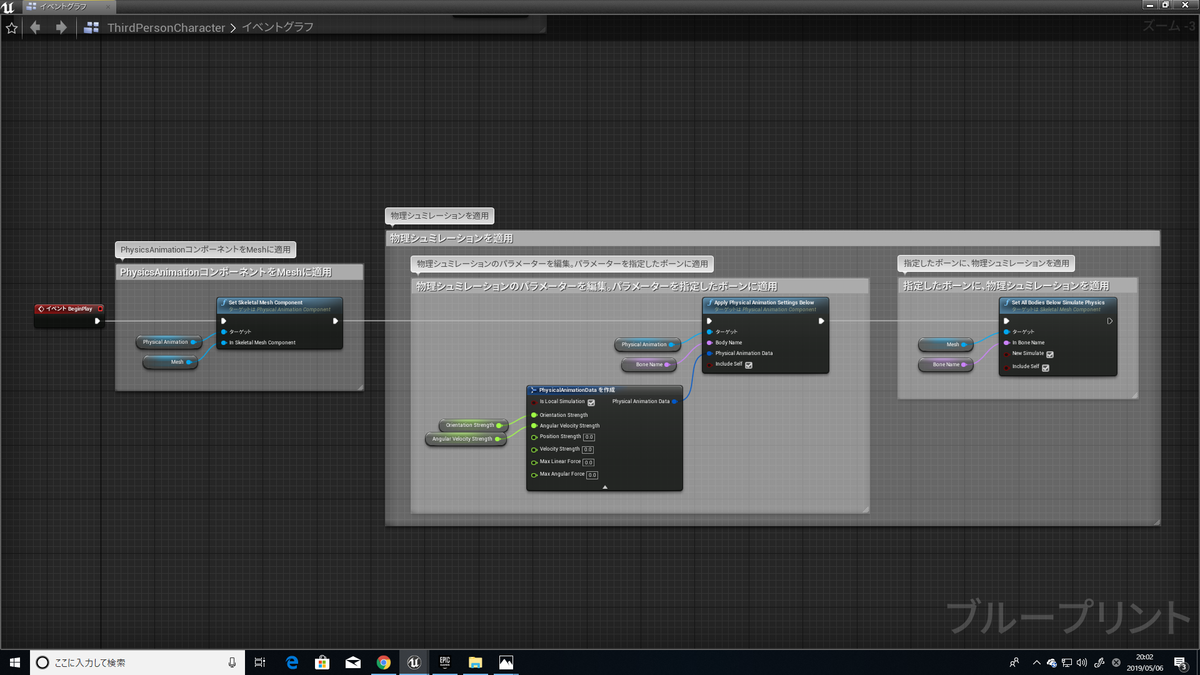Click the Body Name input pin
Viewport: 1200px width, 675px height.
coord(710,342)
